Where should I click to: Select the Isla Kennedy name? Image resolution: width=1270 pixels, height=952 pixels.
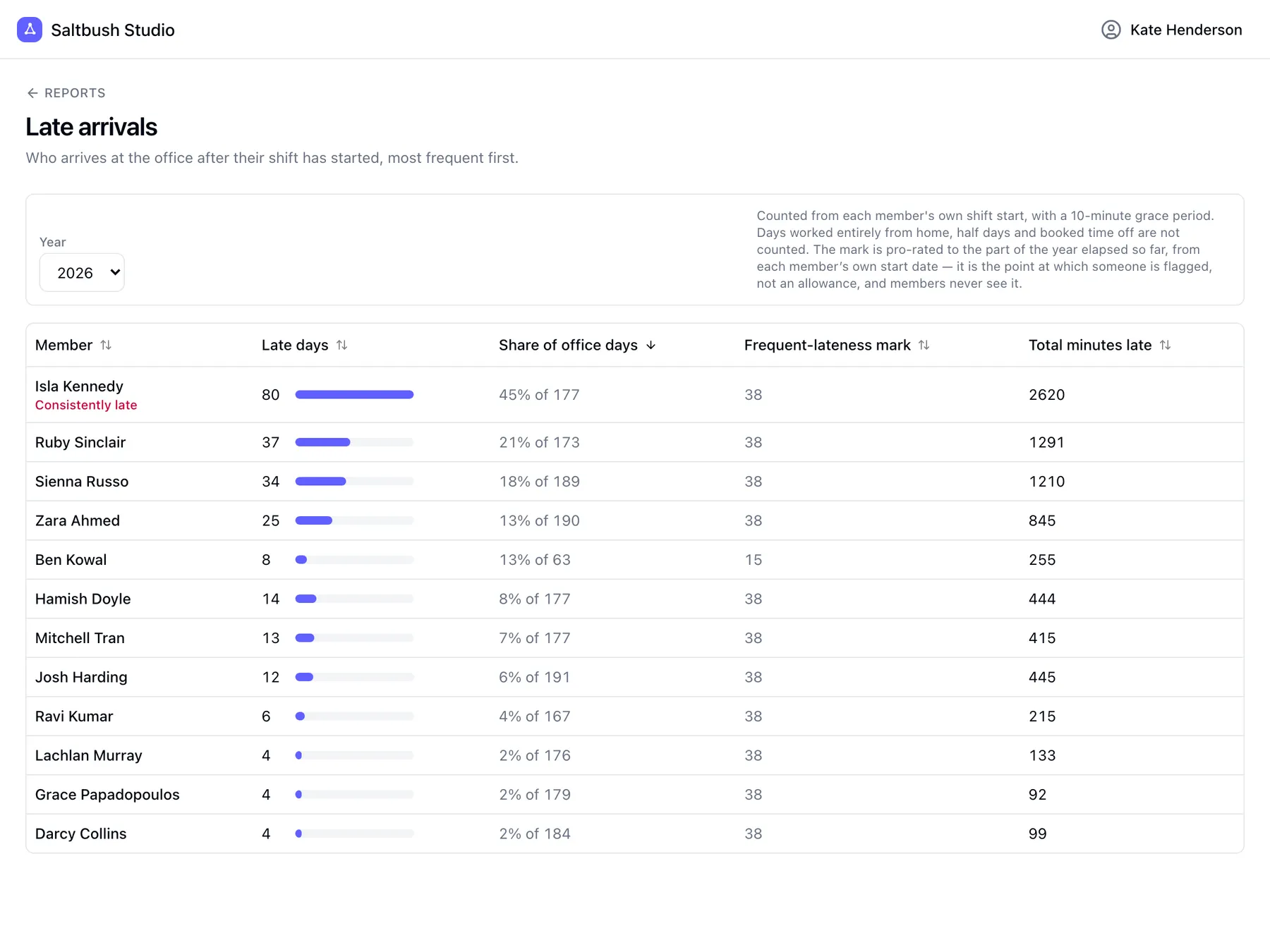pos(79,386)
